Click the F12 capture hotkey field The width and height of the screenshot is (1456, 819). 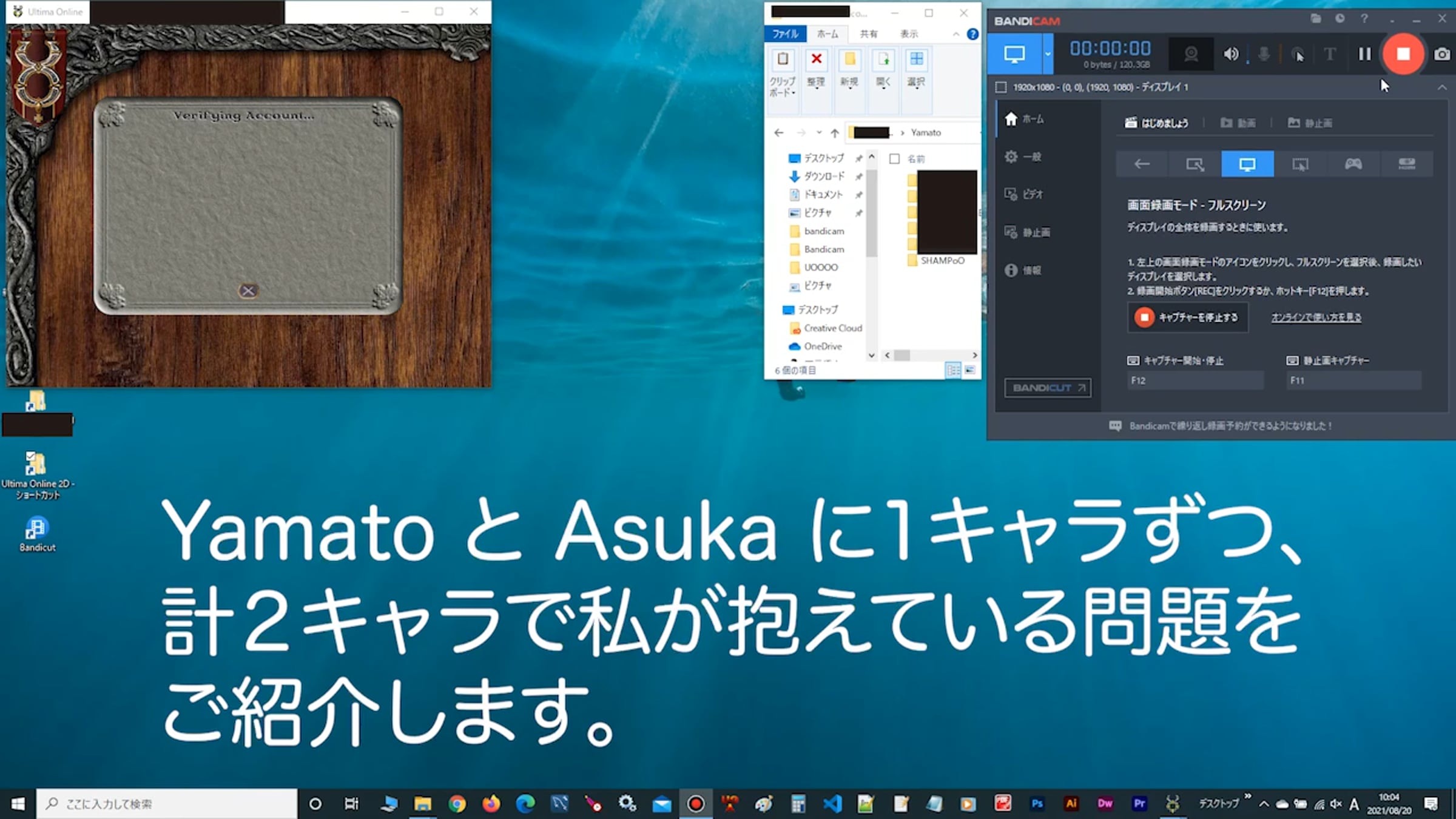[x=1195, y=380]
